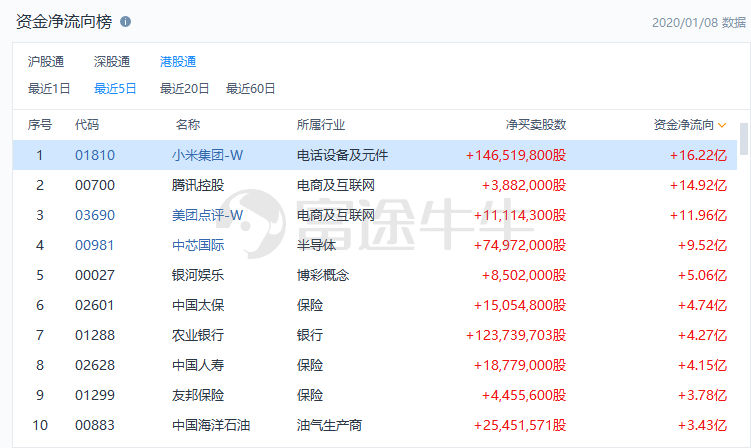The image size is (751, 448).
Task: Select stock code 00027 cell
Action: point(95,275)
